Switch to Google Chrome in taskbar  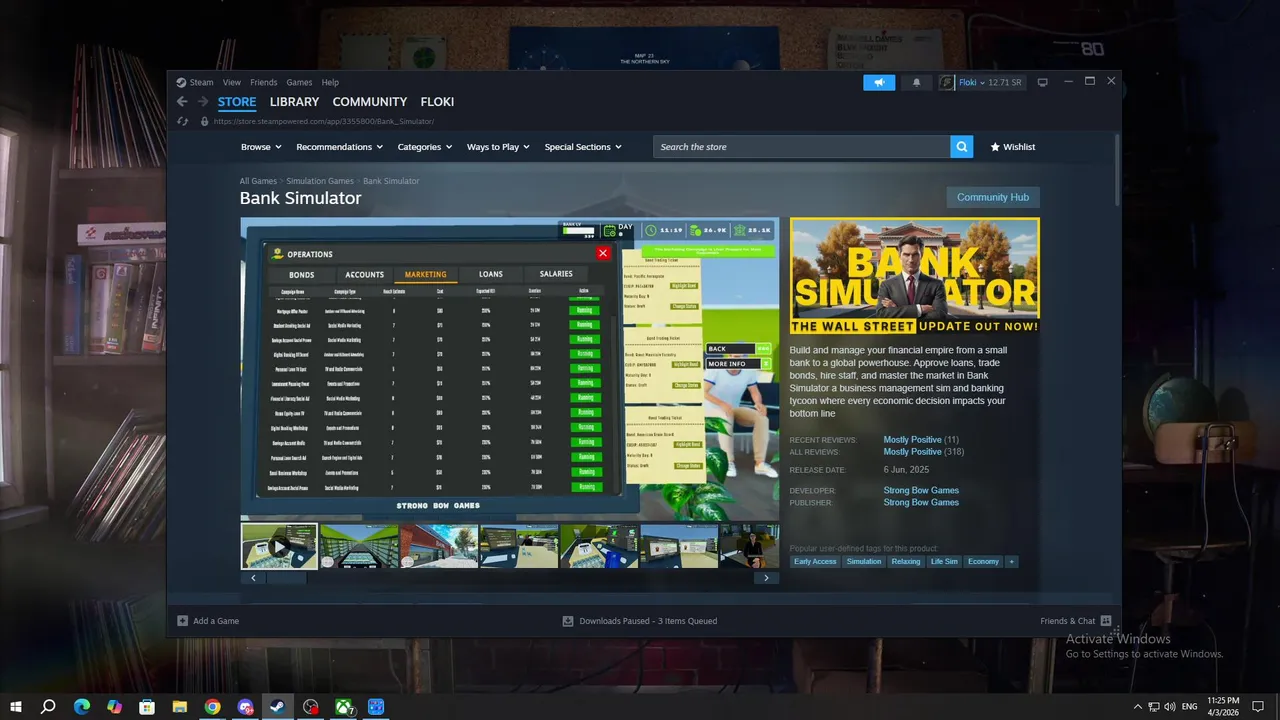tap(212, 707)
